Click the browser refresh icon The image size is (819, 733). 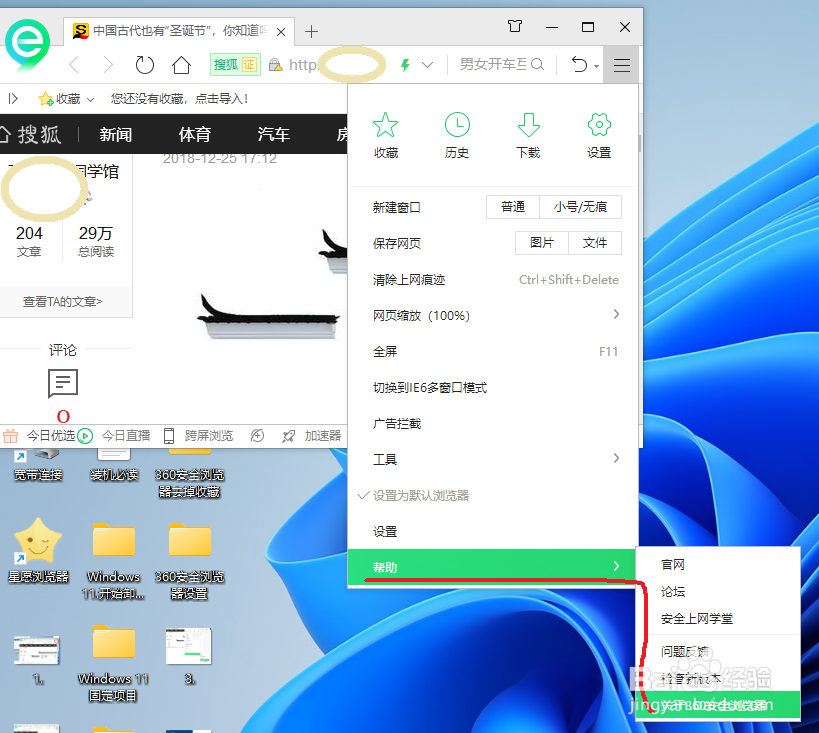[144, 65]
